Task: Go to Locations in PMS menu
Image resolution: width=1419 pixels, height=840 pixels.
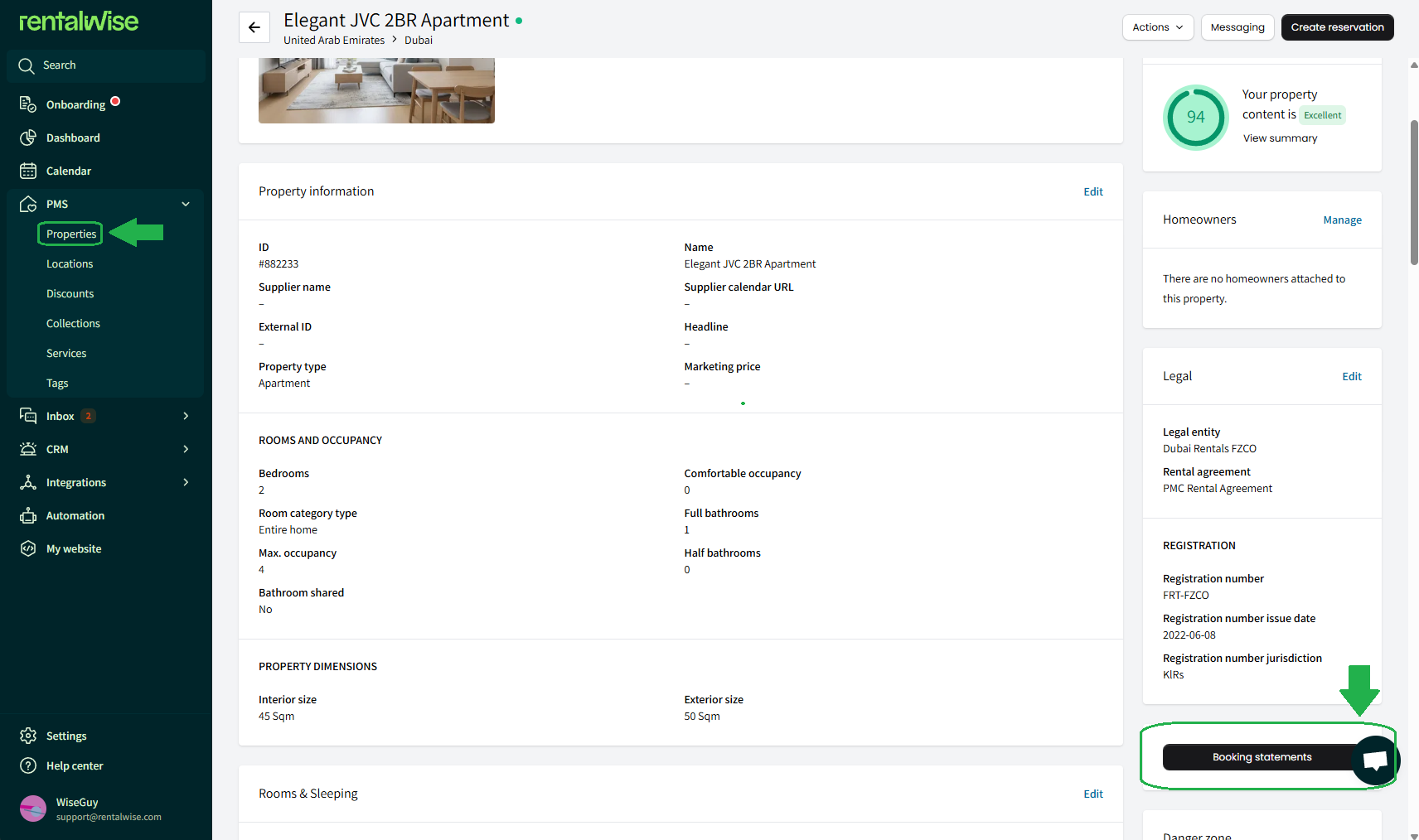Action: (x=70, y=263)
